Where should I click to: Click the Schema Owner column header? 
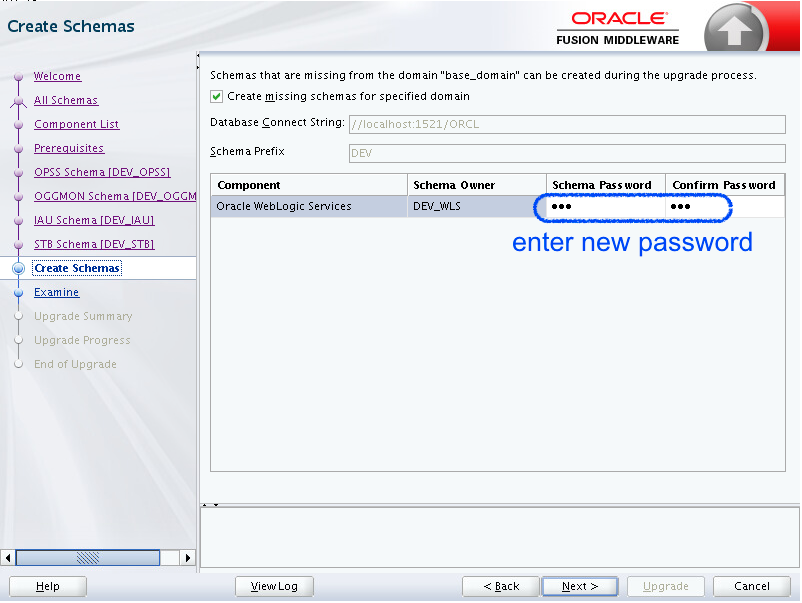(x=477, y=185)
